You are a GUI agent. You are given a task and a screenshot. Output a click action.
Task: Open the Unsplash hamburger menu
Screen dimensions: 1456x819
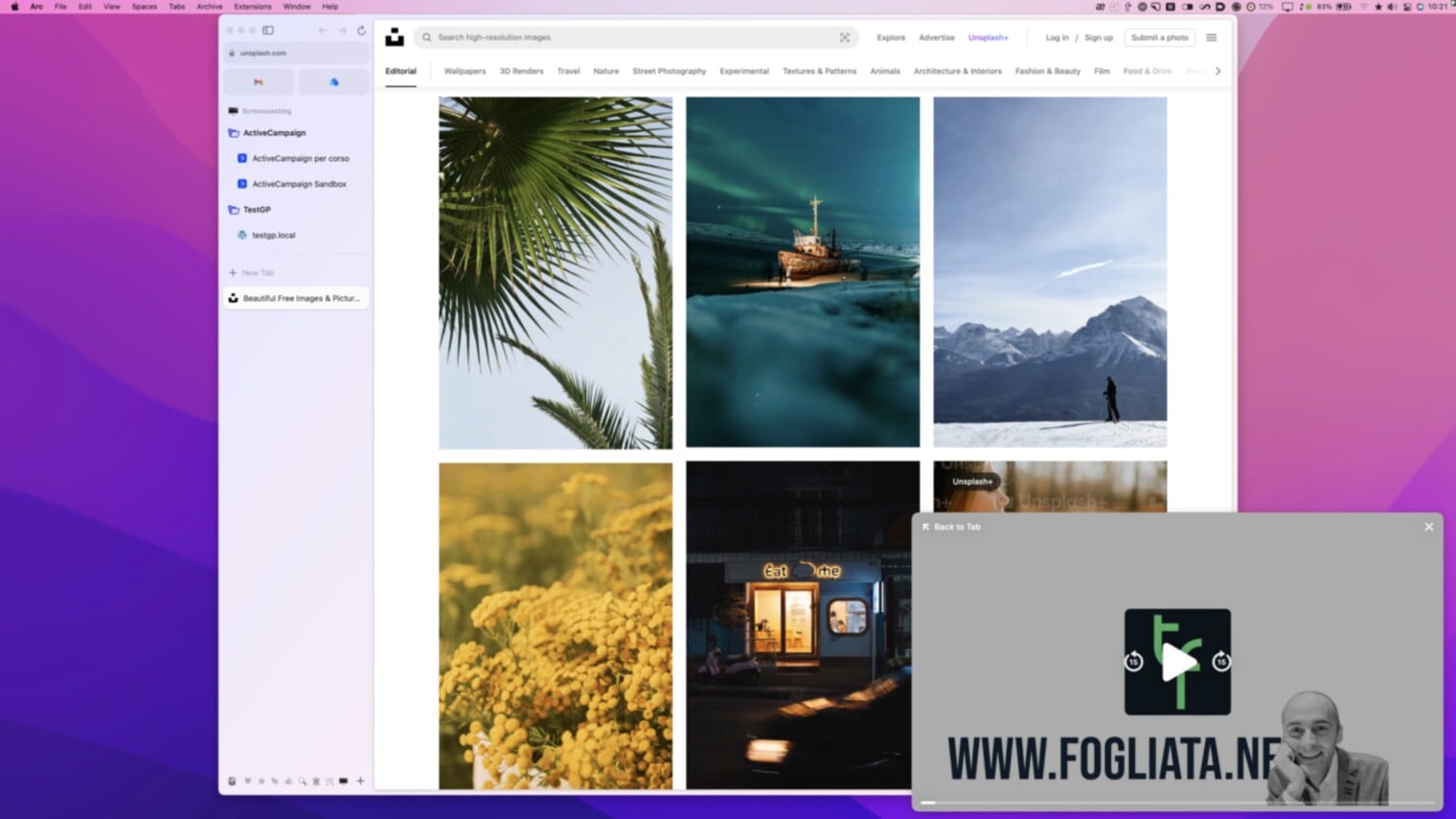coord(1211,37)
